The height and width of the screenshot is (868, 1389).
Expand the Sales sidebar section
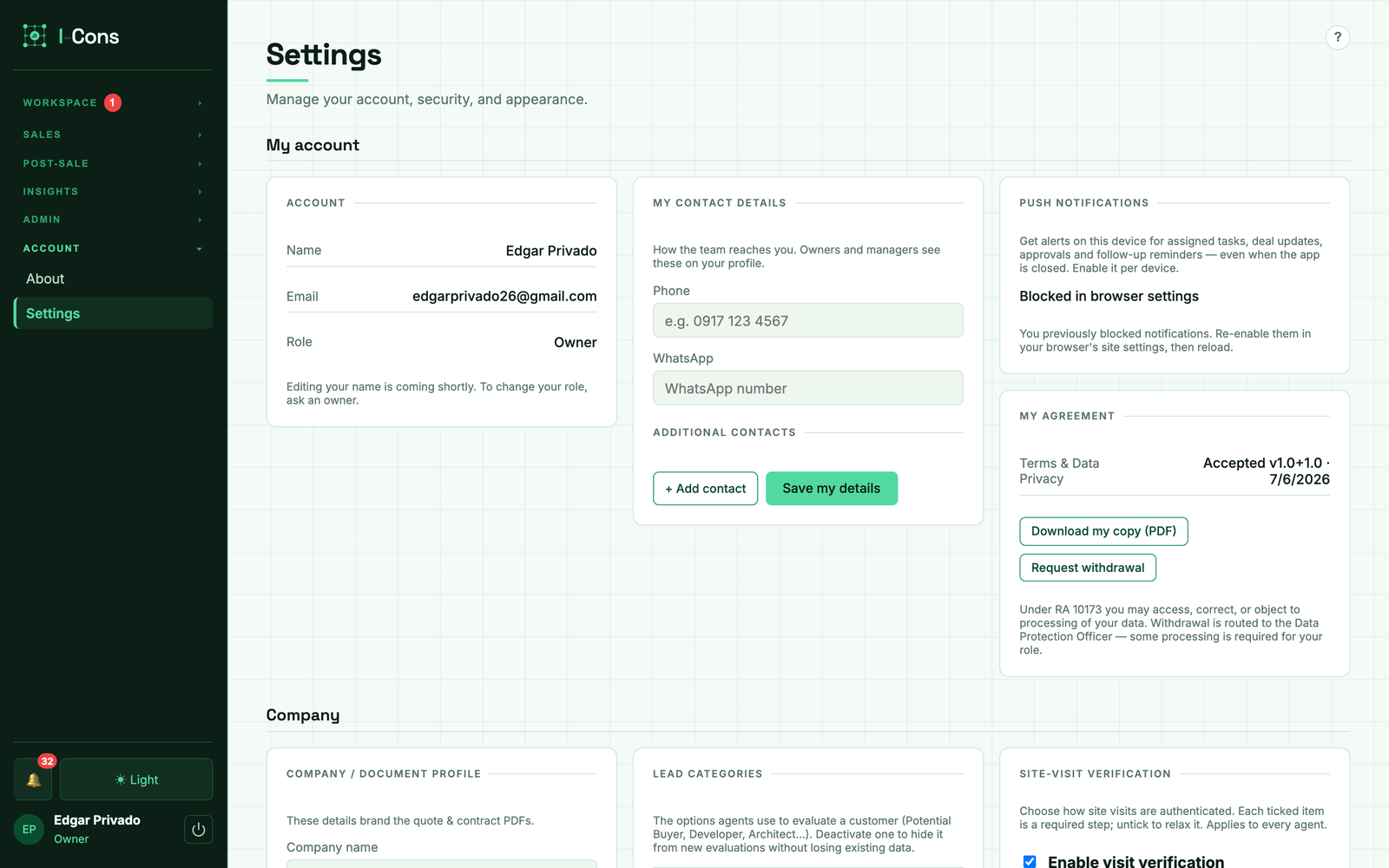click(113, 135)
